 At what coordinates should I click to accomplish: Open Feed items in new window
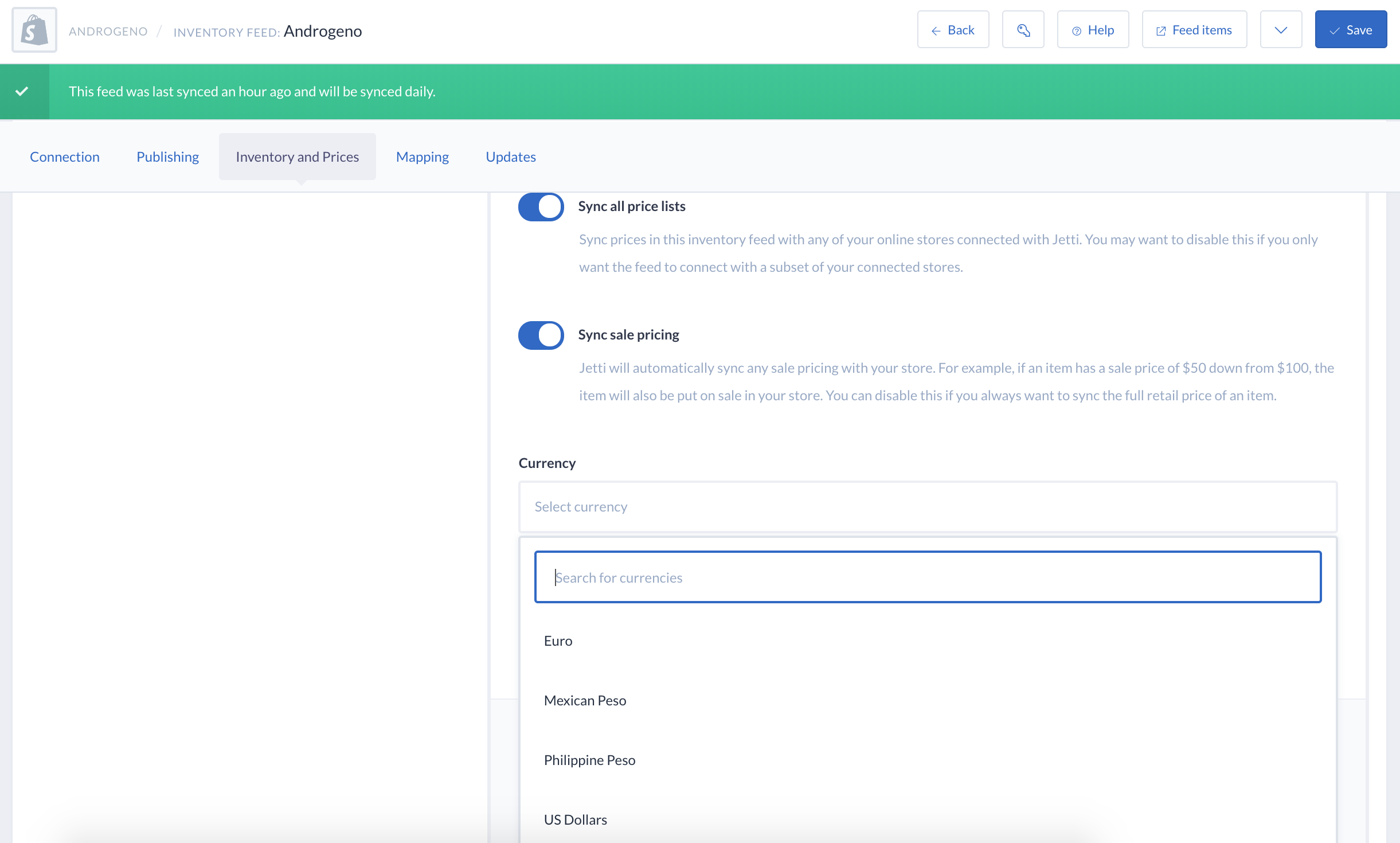(x=1194, y=30)
